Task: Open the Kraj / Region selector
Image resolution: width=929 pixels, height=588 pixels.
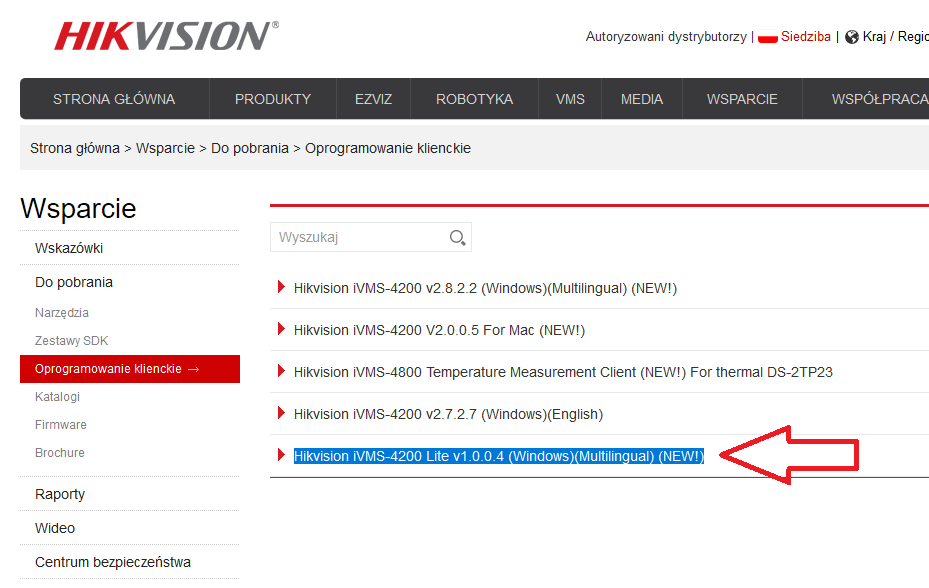Action: pyautogui.click(x=895, y=37)
